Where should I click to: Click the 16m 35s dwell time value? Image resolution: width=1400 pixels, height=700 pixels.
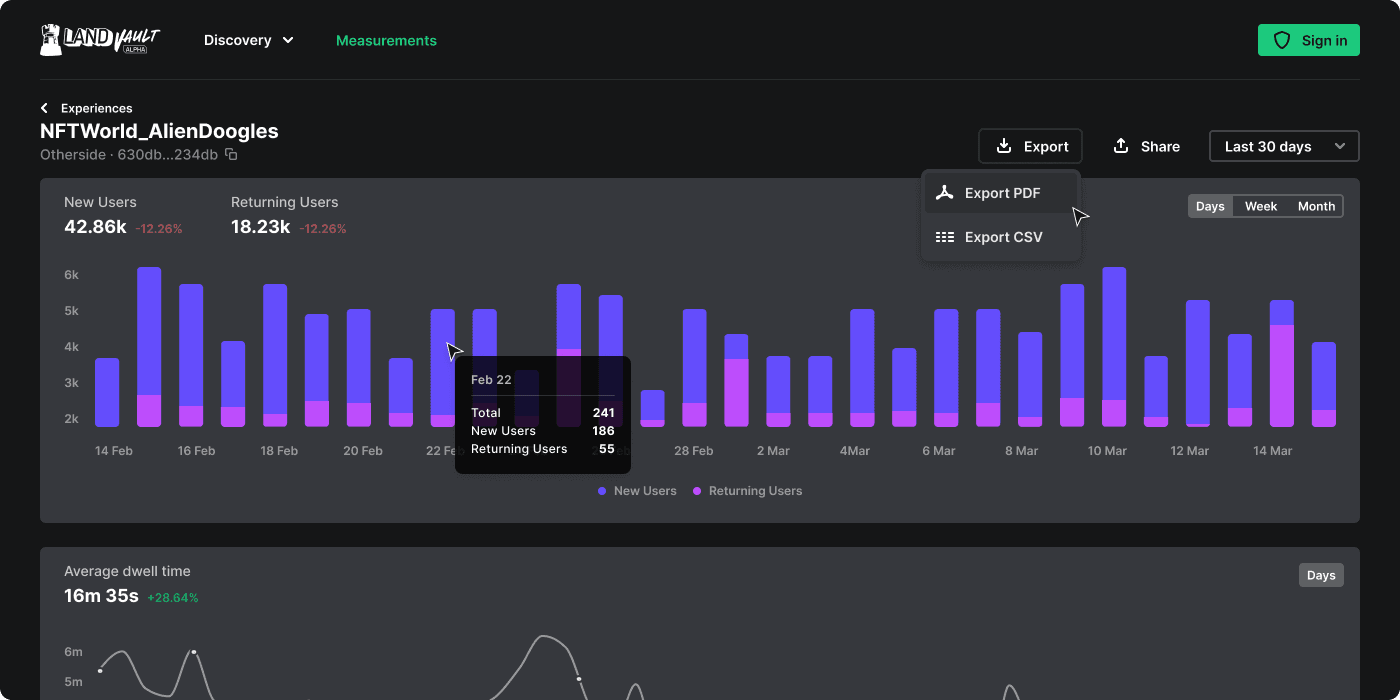click(101, 596)
